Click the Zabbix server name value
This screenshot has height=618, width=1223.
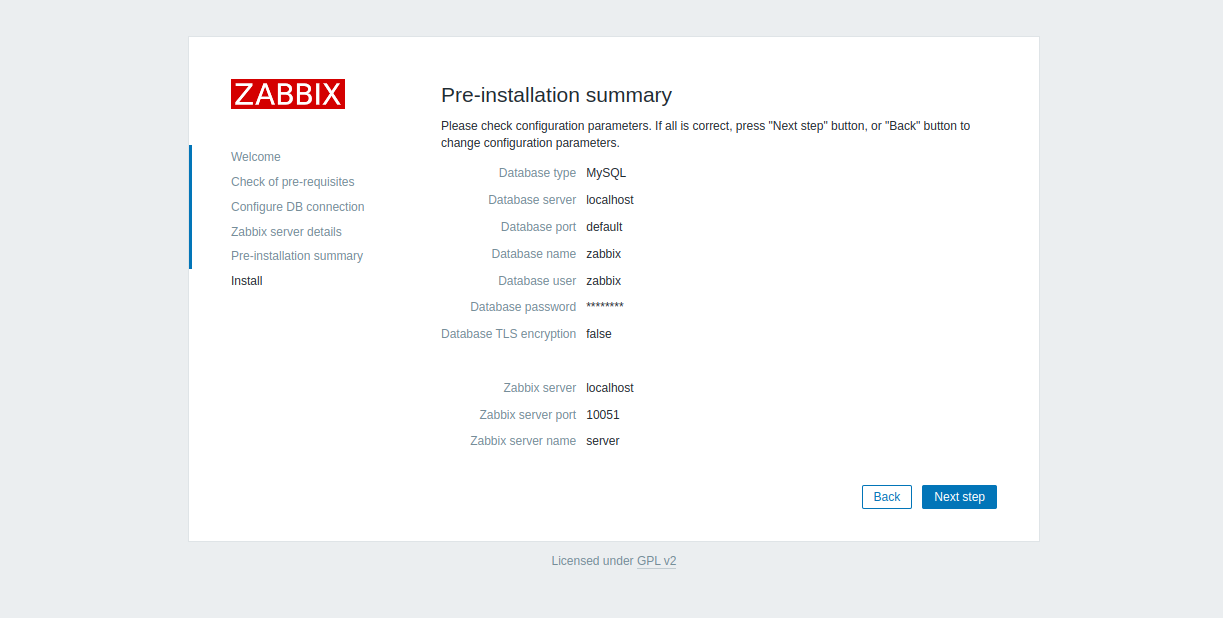coord(602,441)
